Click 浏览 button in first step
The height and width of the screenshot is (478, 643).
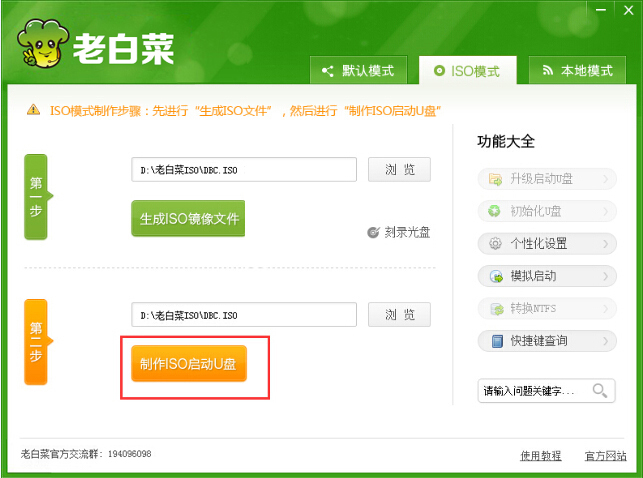pos(399,169)
